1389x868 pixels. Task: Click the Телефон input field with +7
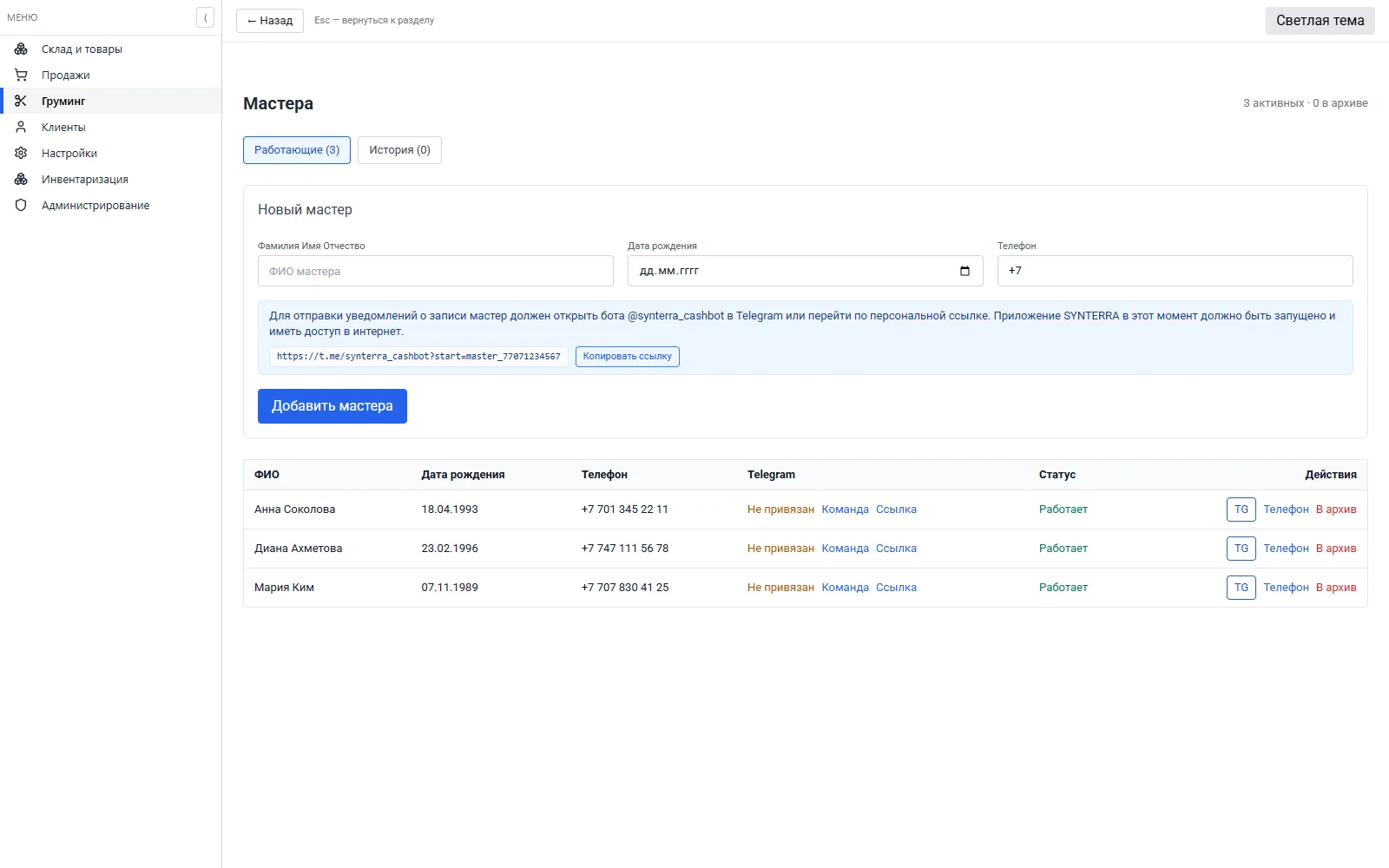[x=1175, y=271]
